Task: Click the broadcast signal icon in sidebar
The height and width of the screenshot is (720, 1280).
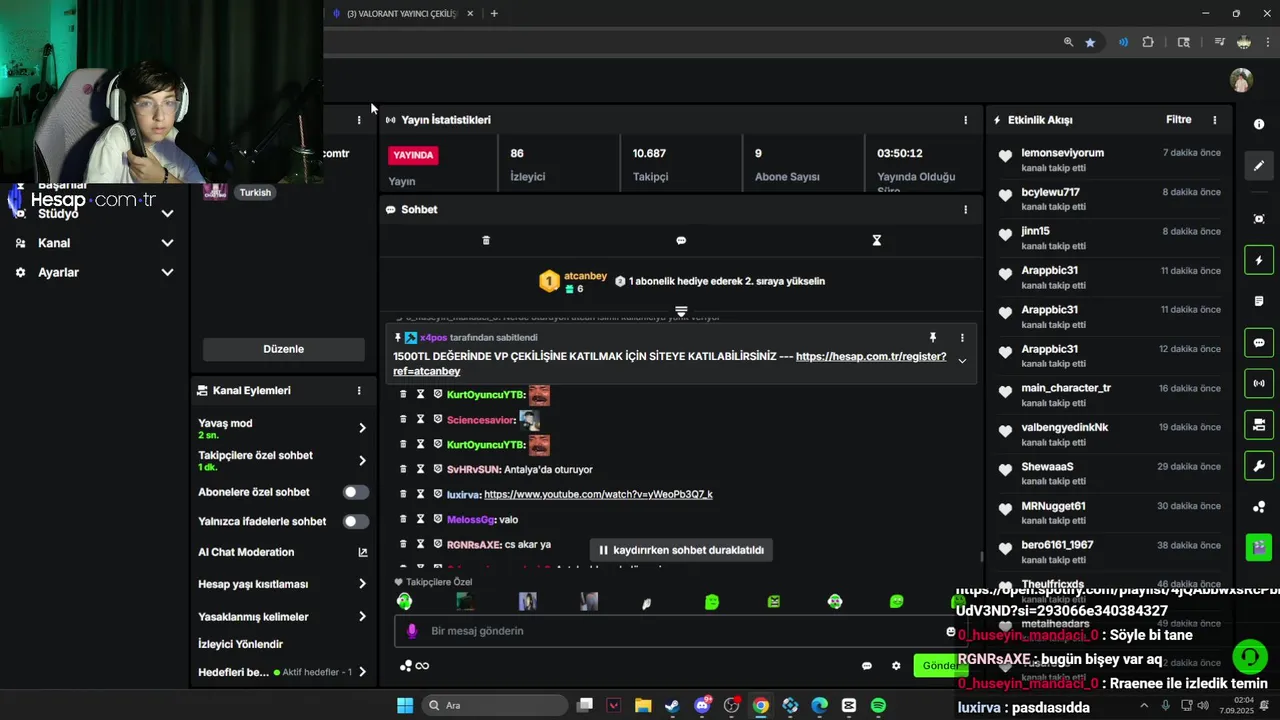Action: [x=1259, y=383]
